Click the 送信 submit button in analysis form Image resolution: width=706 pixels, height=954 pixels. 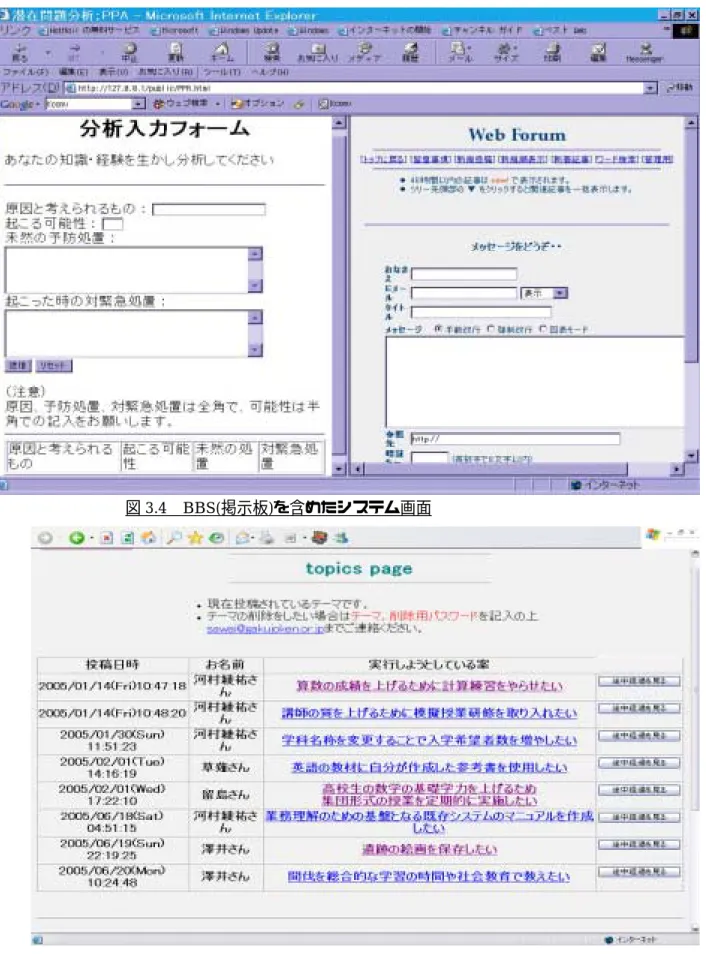pyautogui.click(x=18, y=366)
